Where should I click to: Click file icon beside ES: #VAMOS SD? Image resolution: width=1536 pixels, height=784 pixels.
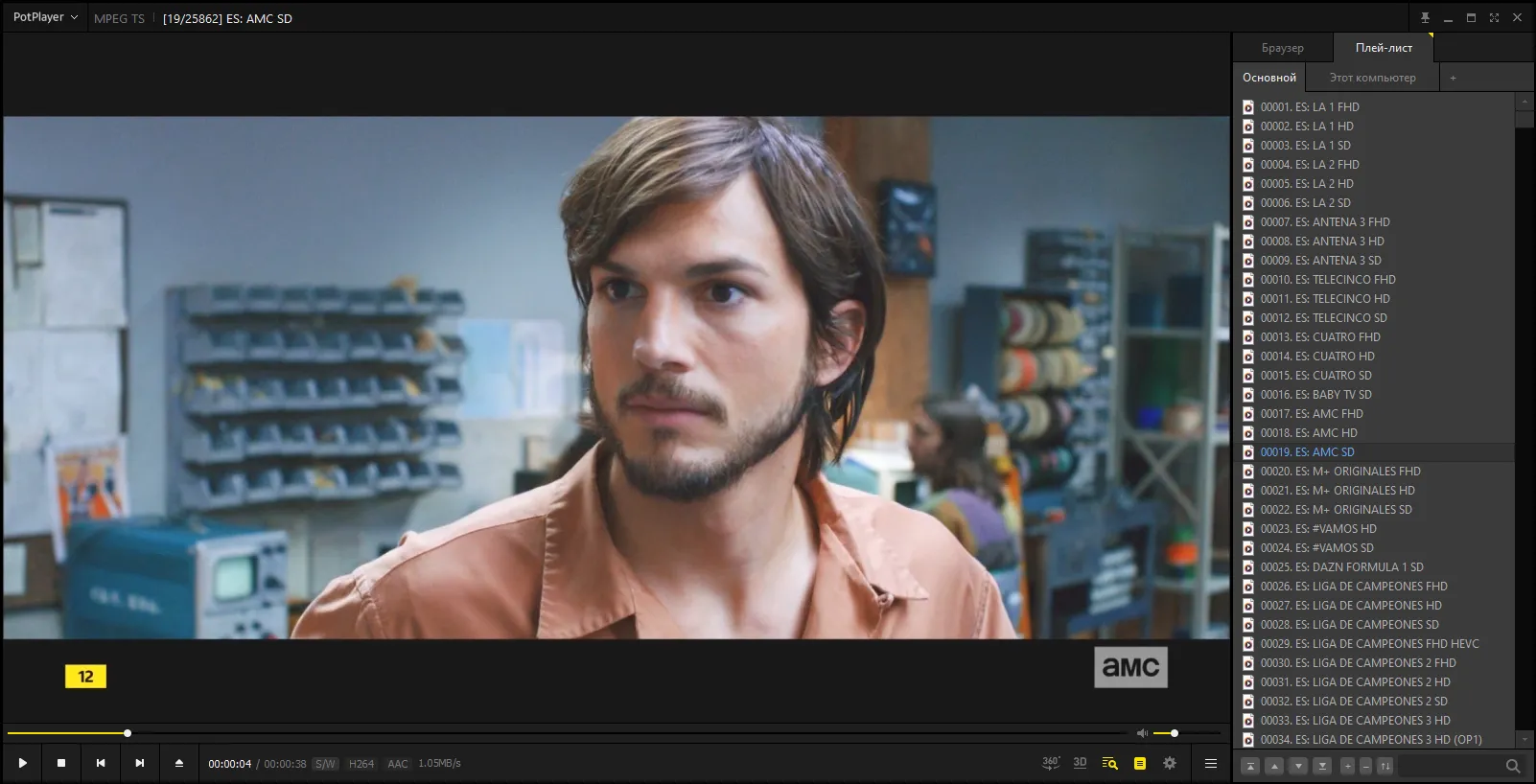(1248, 548)
